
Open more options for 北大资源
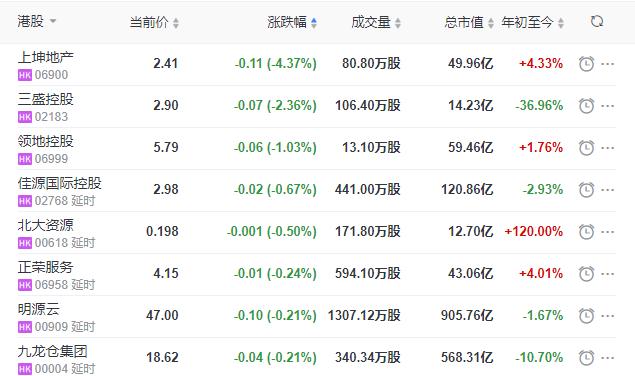607,232
